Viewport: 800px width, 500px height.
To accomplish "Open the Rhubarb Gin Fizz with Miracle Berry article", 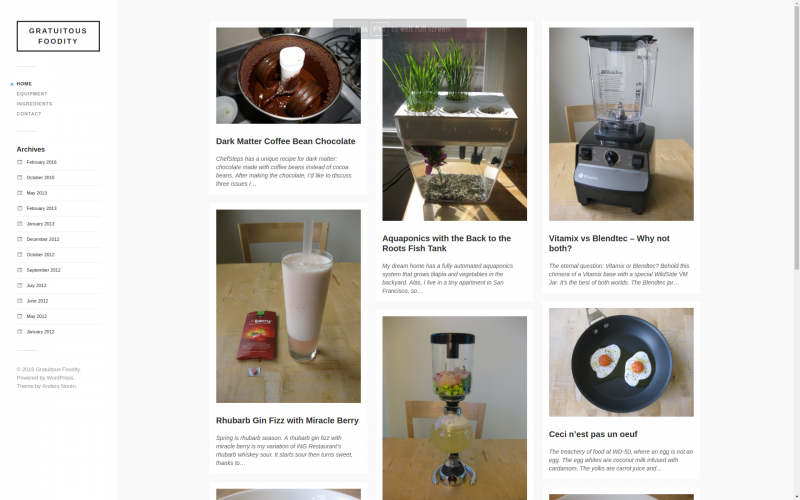I will coord(287,420).
